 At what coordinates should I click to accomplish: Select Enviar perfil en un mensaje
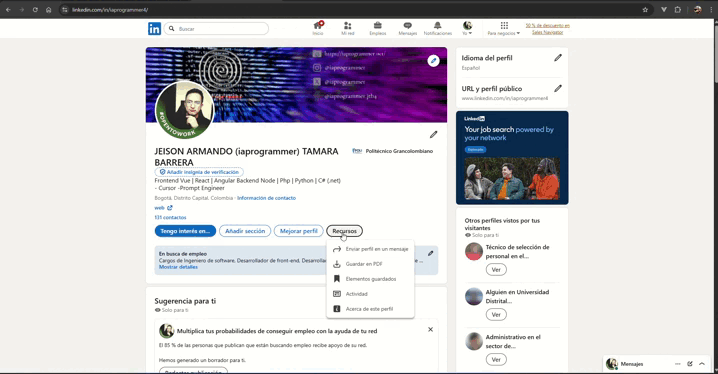[370, 249]
